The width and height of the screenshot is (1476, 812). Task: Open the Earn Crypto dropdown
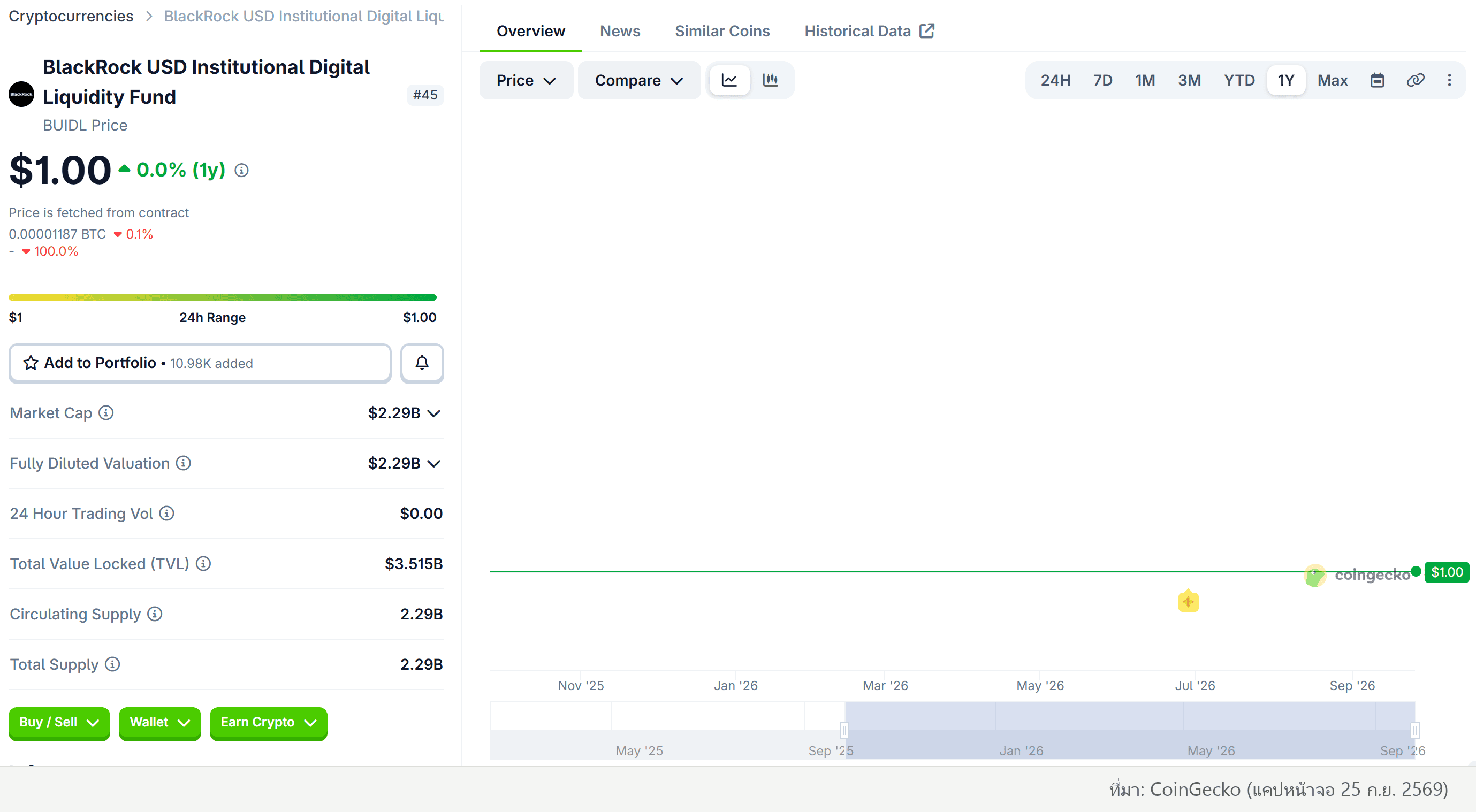pyautogui.click(x=268, y=723)
